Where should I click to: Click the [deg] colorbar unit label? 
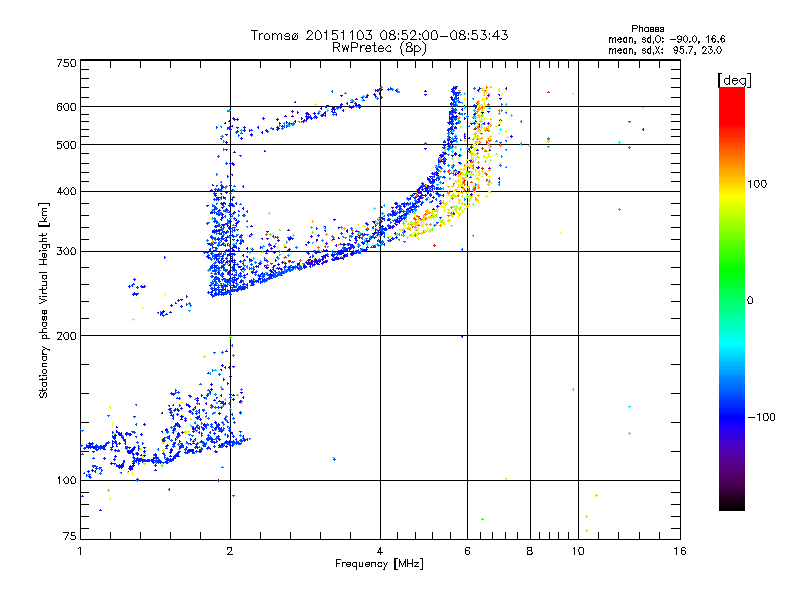click(734, 80)
